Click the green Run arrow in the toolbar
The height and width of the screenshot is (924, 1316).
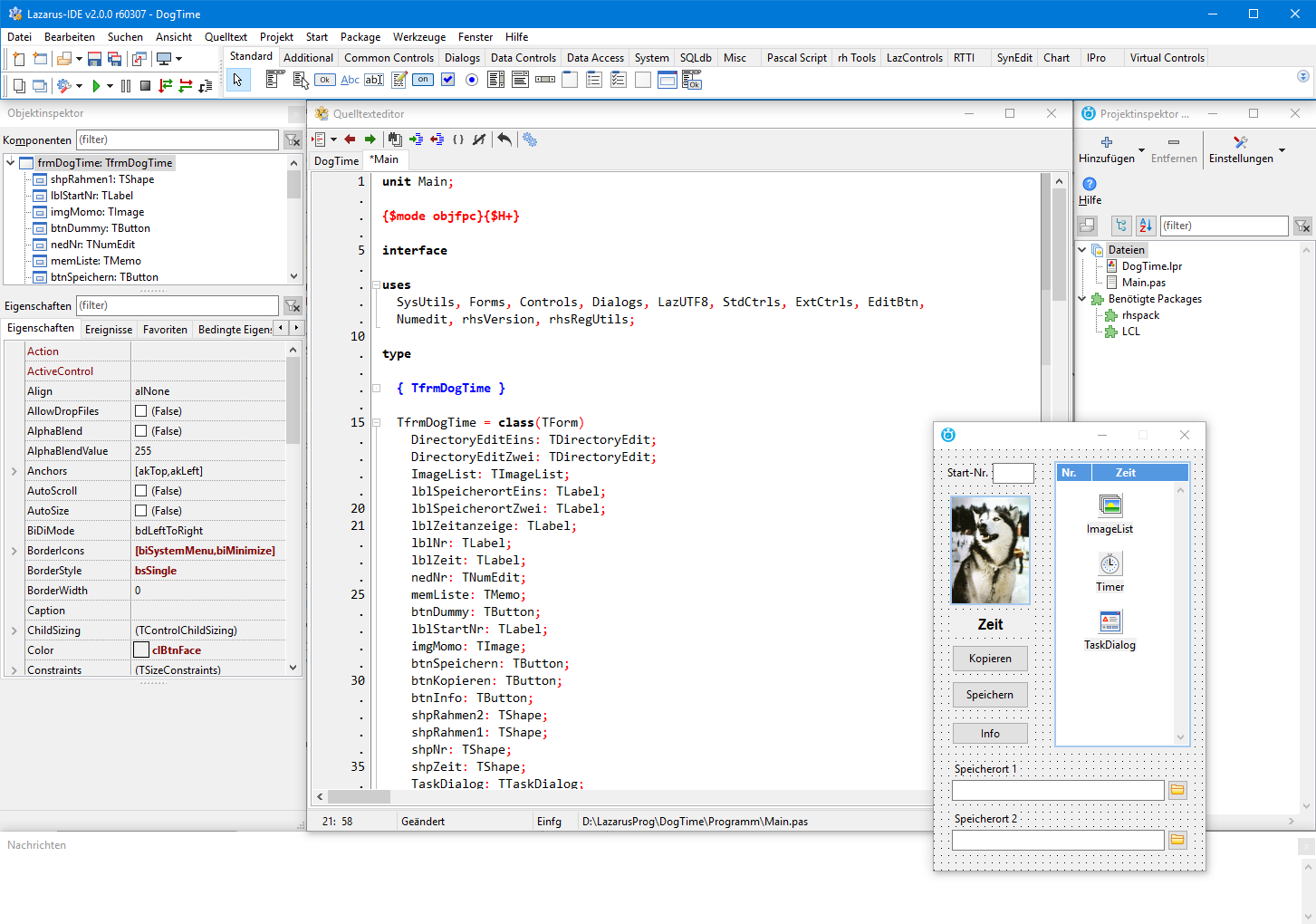96,86
